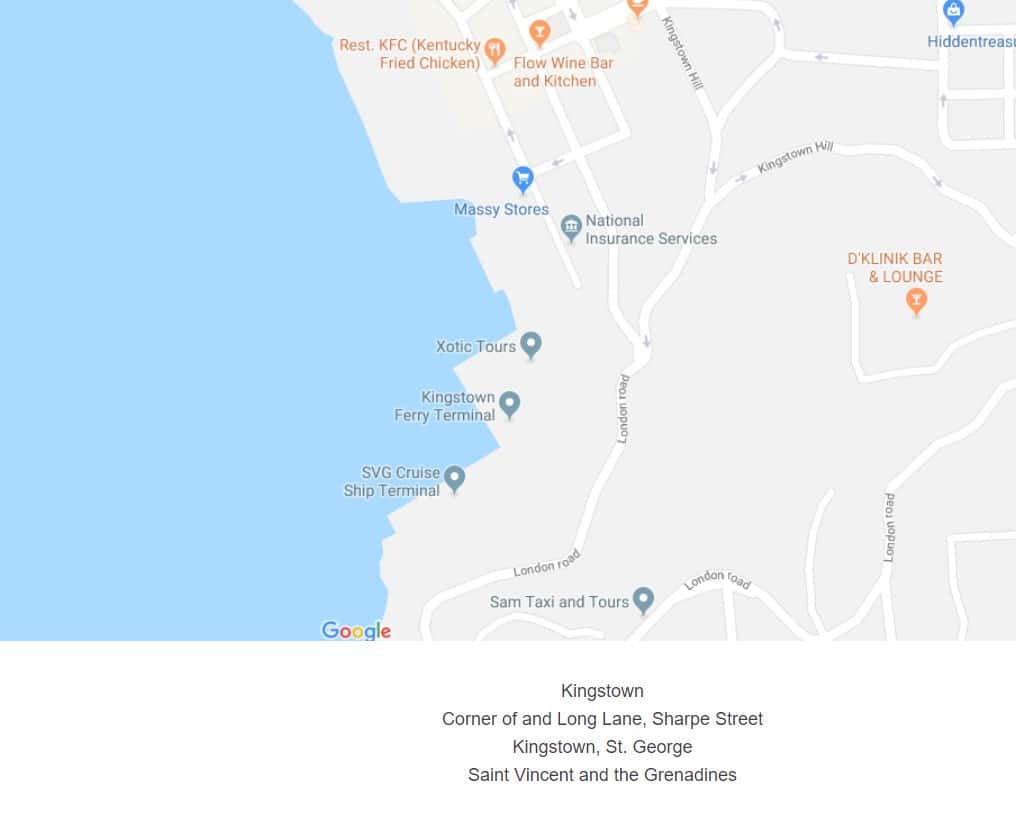The image size is (1016, 814).
Task: Click the KFC restaurant pin icon
Action: (x=495, y=51)
